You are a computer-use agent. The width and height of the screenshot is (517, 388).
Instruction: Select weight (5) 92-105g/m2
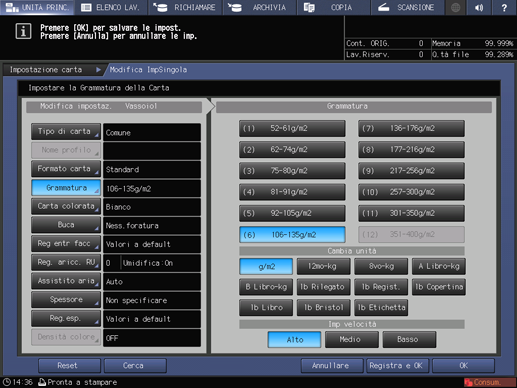click(292, 214)
